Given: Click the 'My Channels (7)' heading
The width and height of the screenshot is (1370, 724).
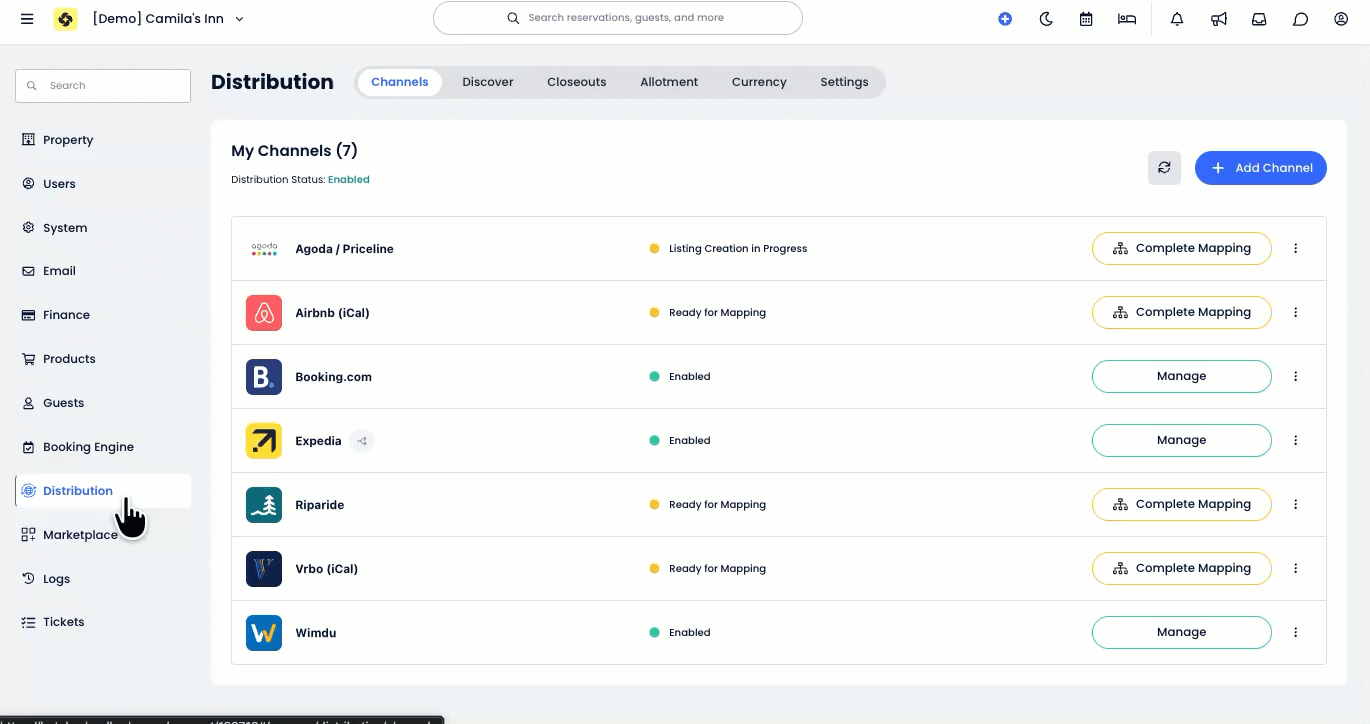Looking at the screenshot, I should coord(294,151).
